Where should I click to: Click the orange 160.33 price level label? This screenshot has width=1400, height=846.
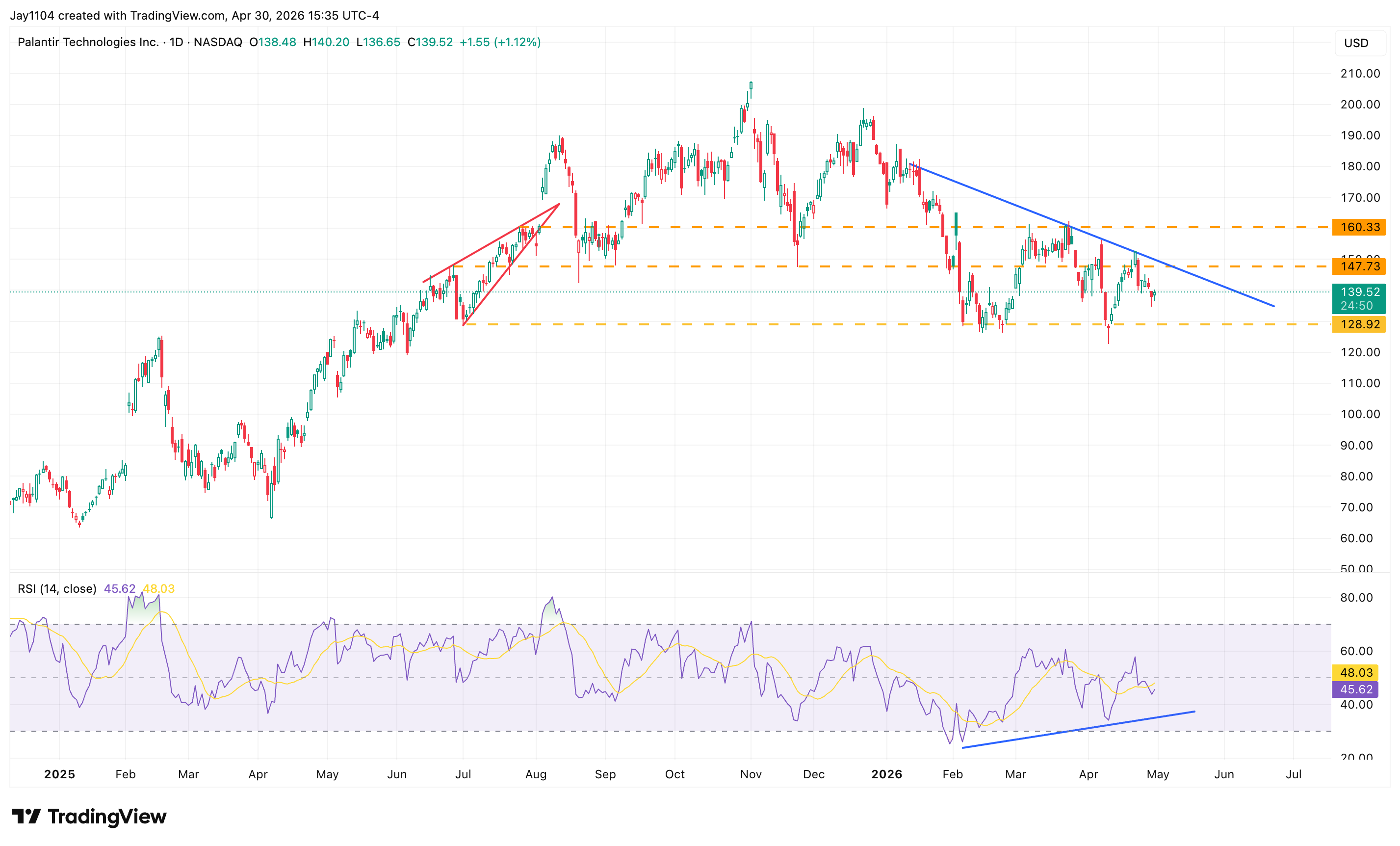(x=1359, y=227)
